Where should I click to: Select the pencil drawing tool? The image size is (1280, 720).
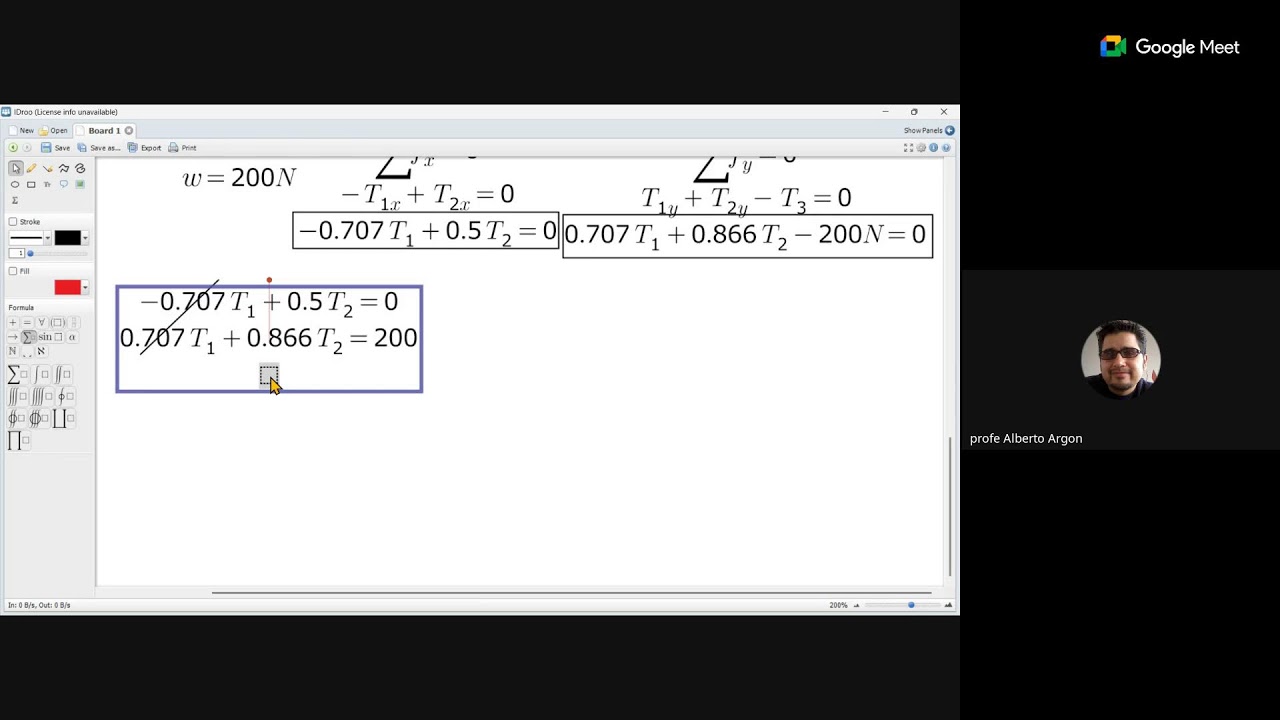(31, 168)
